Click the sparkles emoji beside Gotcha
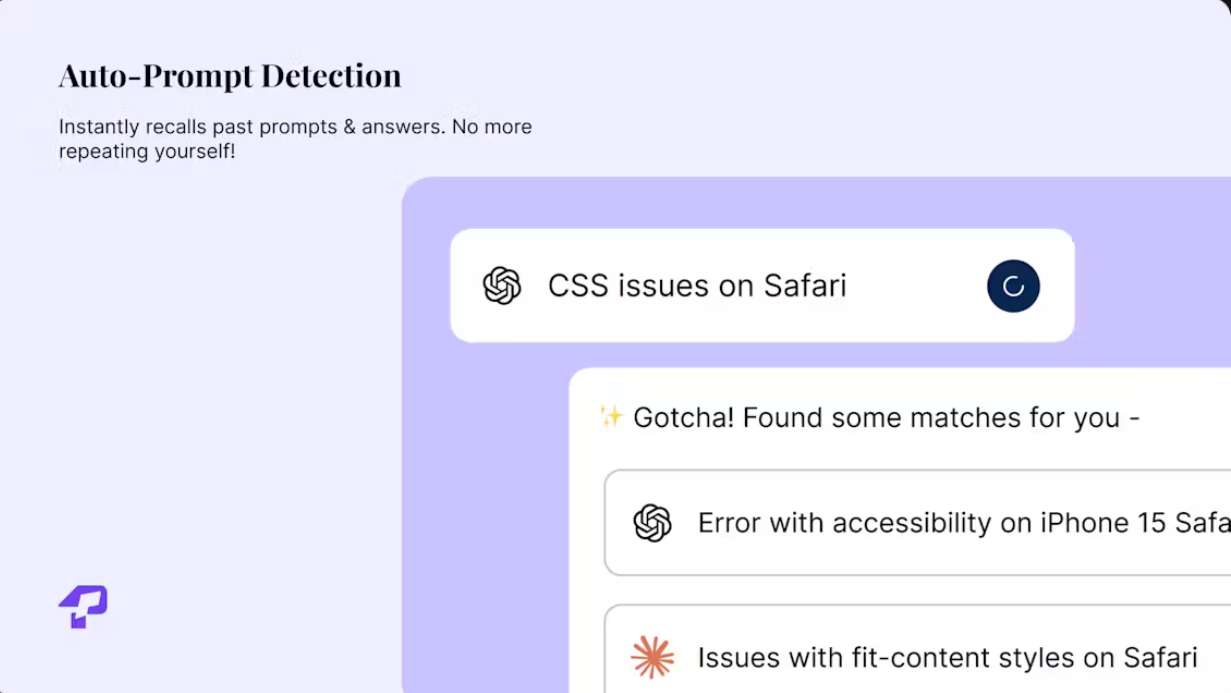Image resolution: width=1231 pixels, height=693 pixels. (x=611, y=416)
